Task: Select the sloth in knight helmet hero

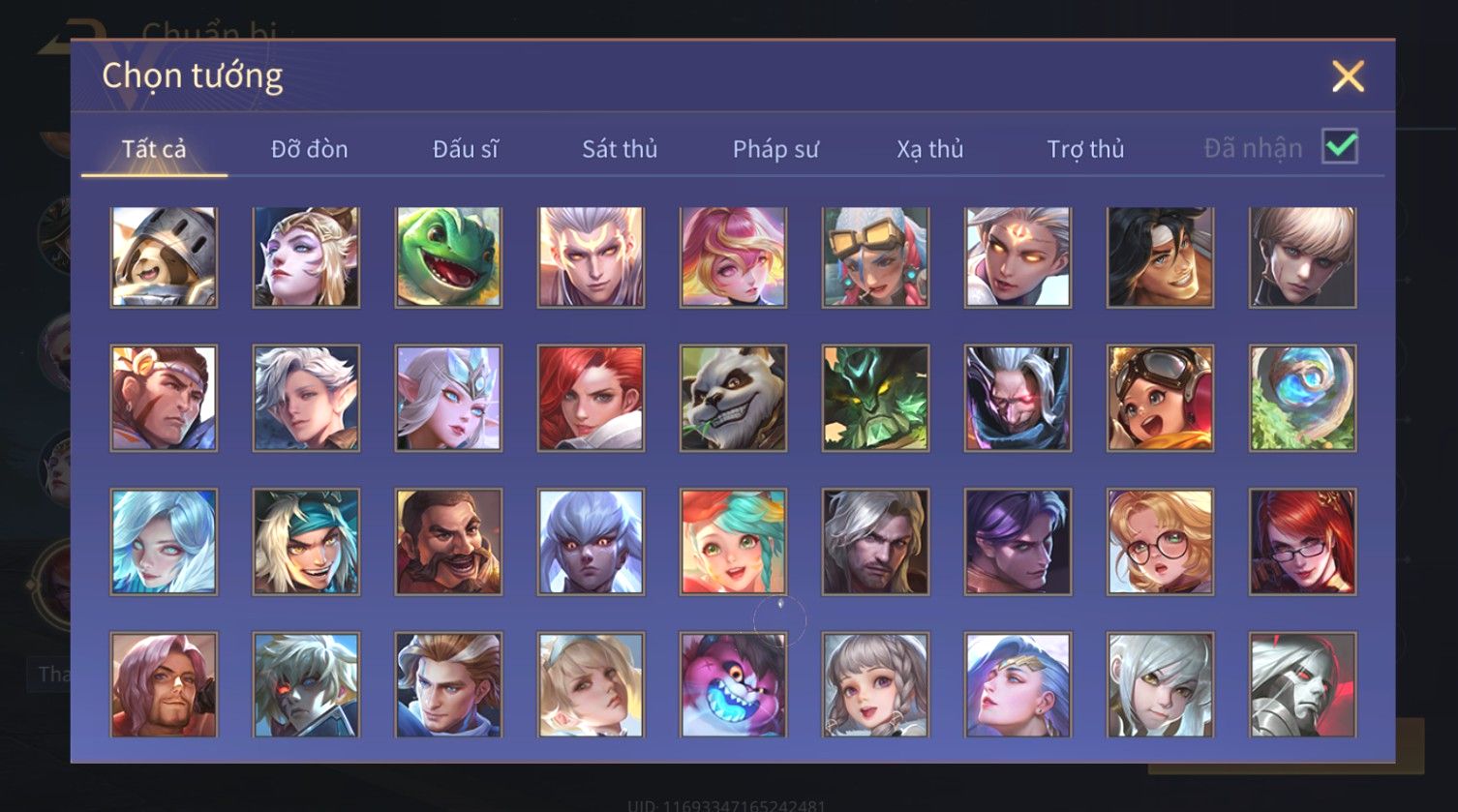Action: [x=164, y=257]
